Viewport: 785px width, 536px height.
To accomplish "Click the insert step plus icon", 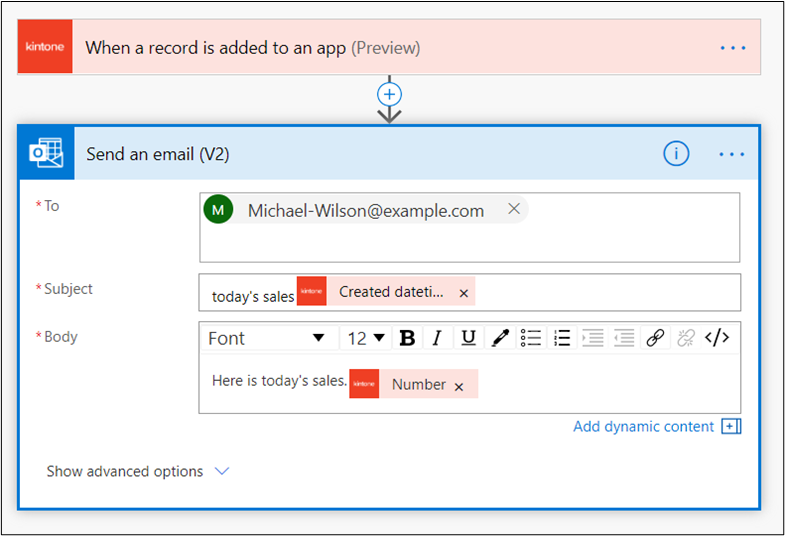I will tap(389, 94).
